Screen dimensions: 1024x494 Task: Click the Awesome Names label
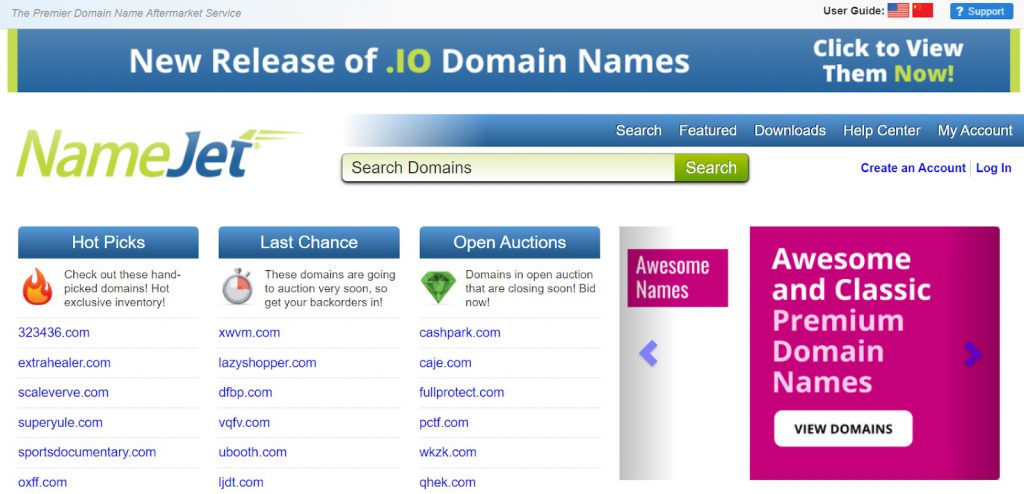point(677,278)
